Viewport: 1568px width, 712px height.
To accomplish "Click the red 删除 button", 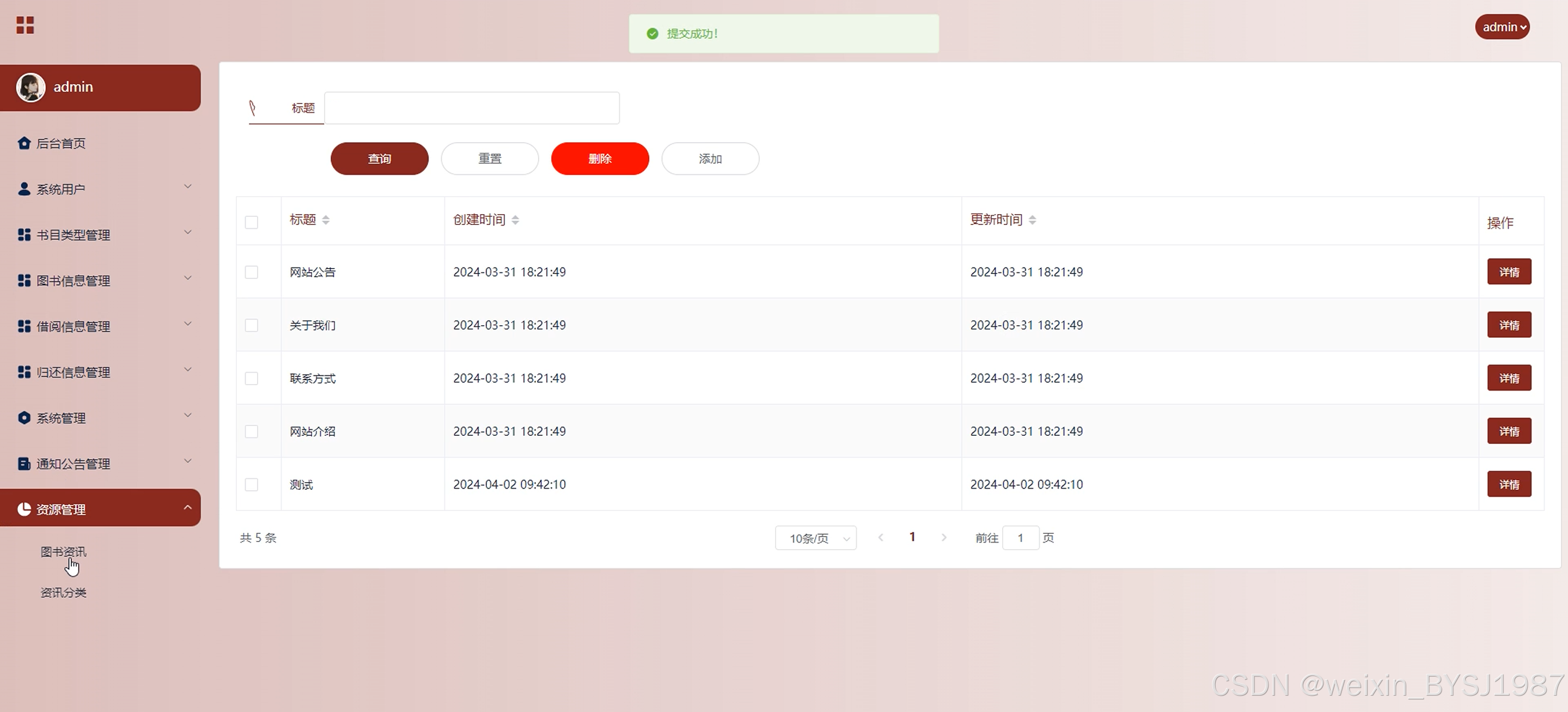I will [600, 159].
